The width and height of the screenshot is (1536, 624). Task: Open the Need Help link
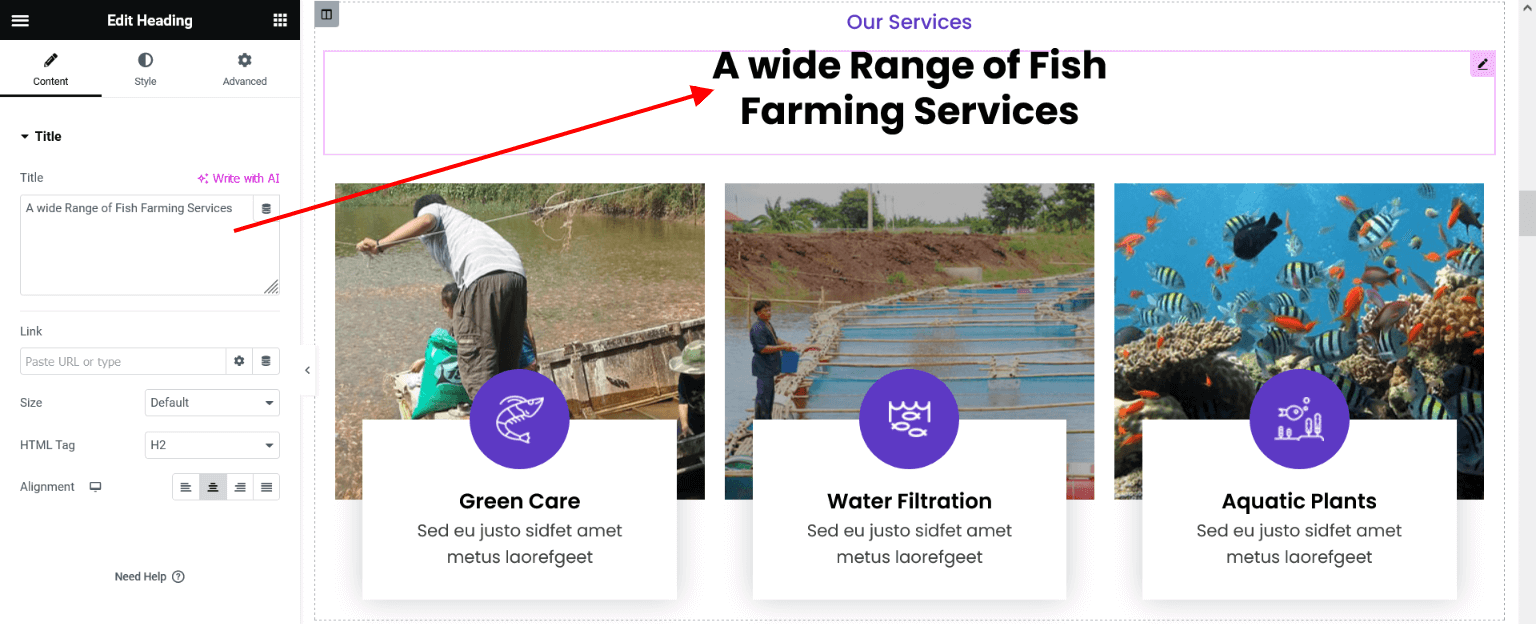tap(149, 577)
